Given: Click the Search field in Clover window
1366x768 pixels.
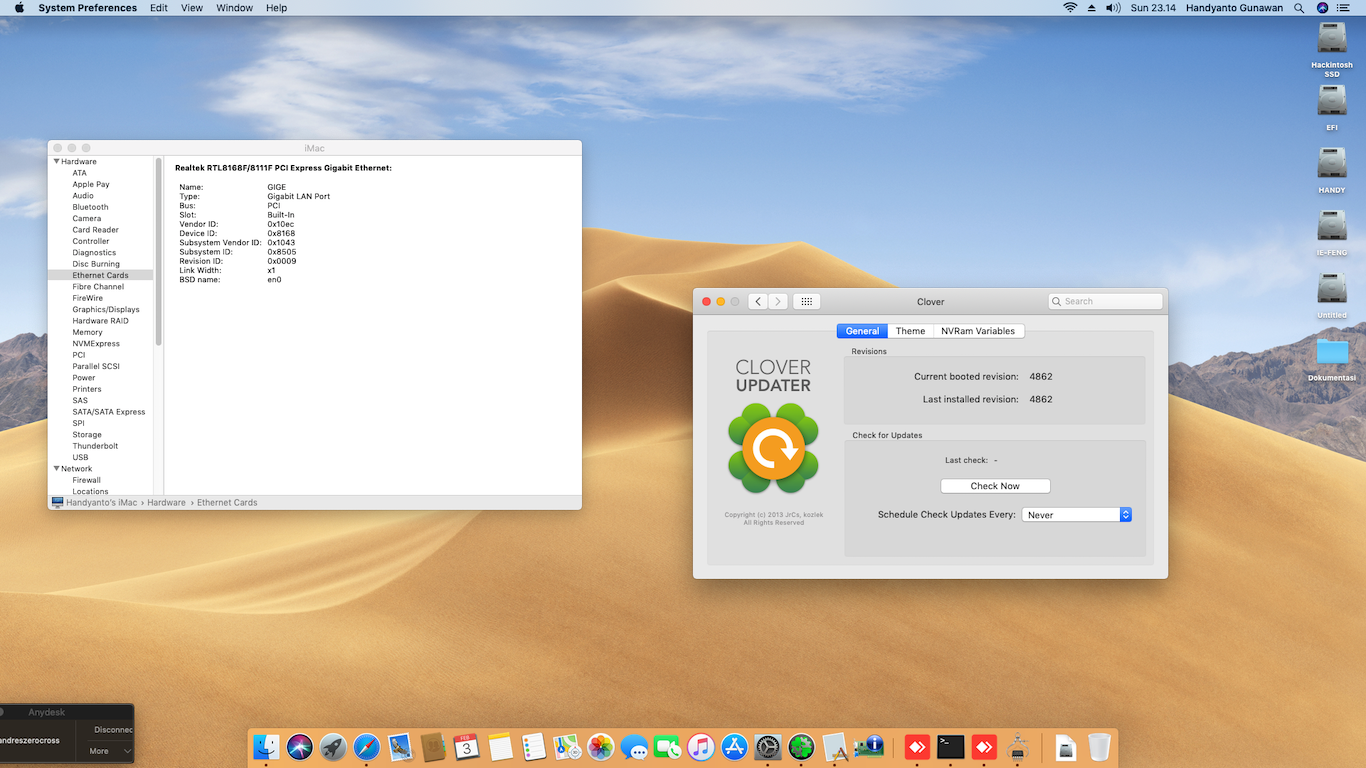Looking at the screenshot, I should point(1105,301).
